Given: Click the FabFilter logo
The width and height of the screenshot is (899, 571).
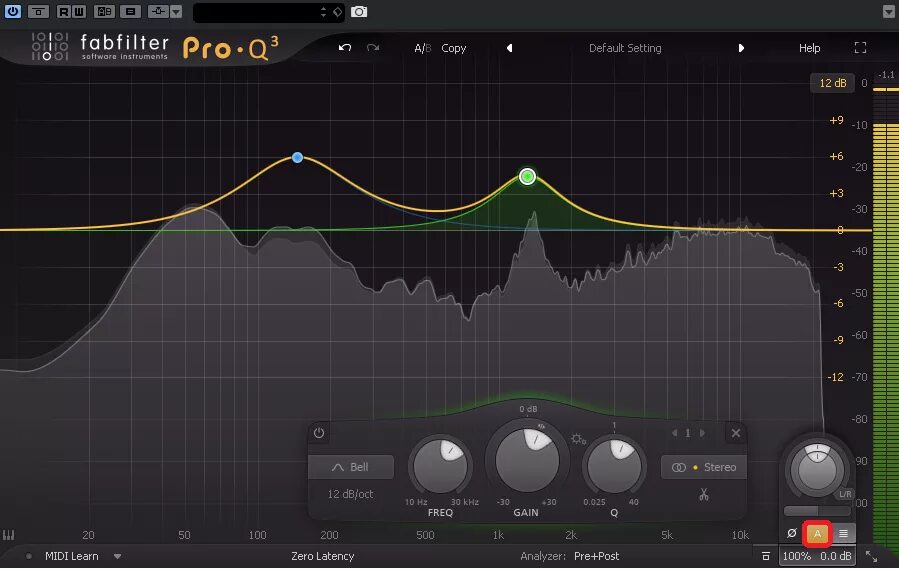Looking at the screenshot, I should click(100, 47).
